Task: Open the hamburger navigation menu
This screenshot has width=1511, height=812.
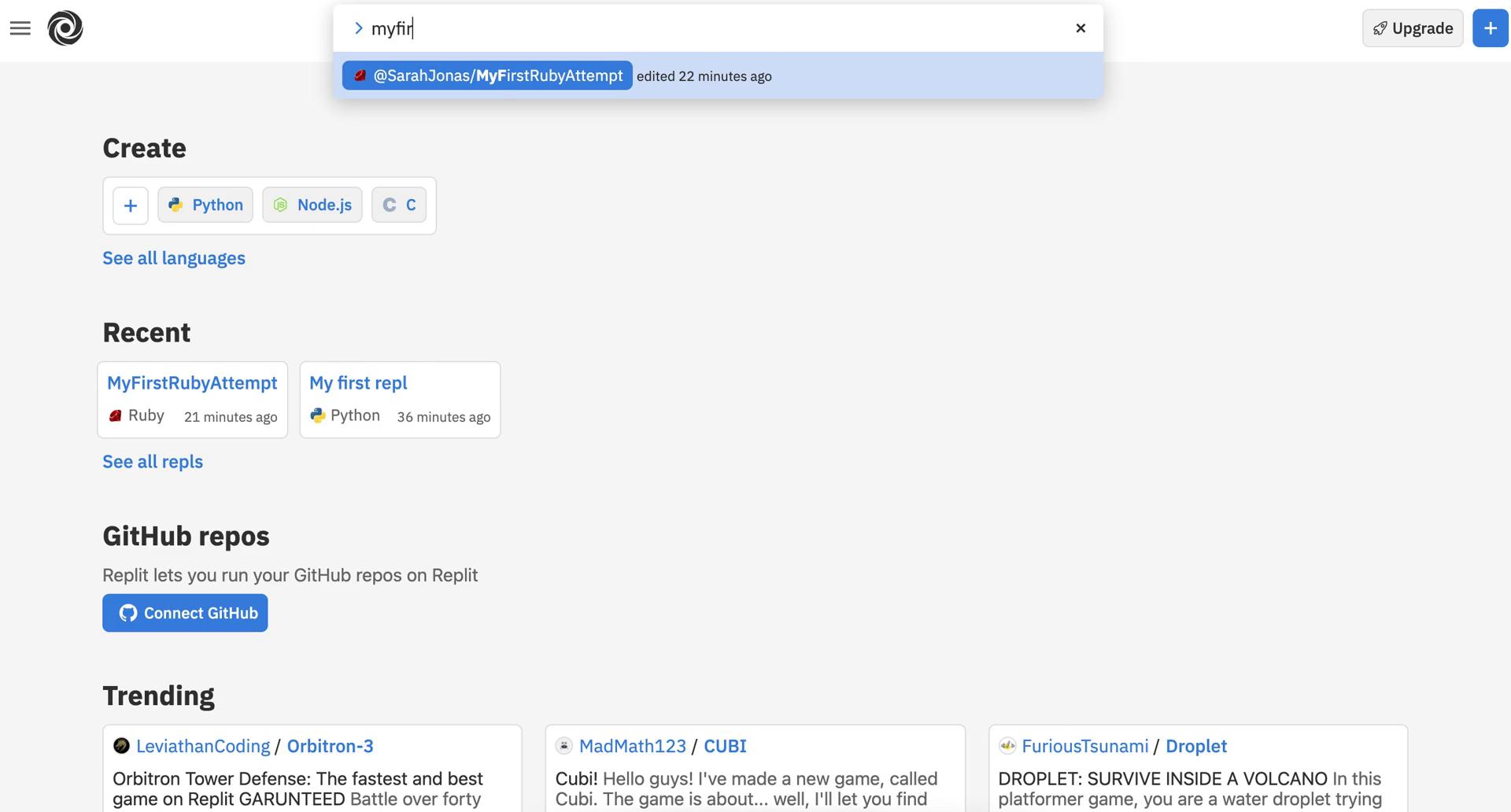Action: point(21,28)
